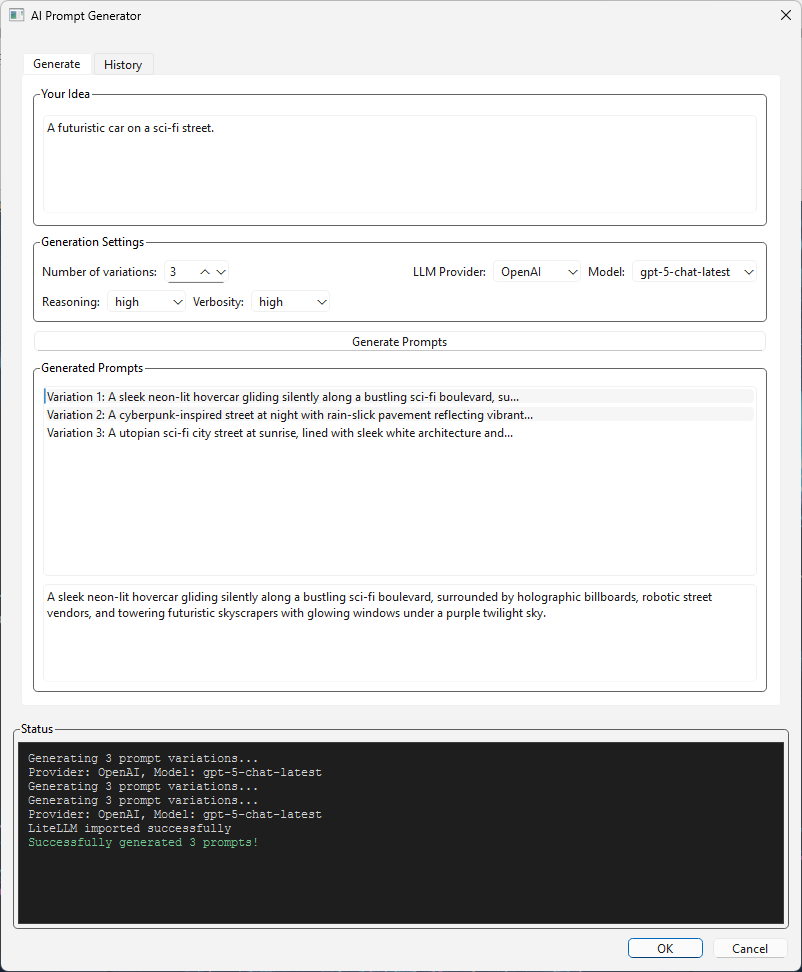Click inside the Status console output
The height and width of the screenshot is (972, 802).
pos(400,830)
